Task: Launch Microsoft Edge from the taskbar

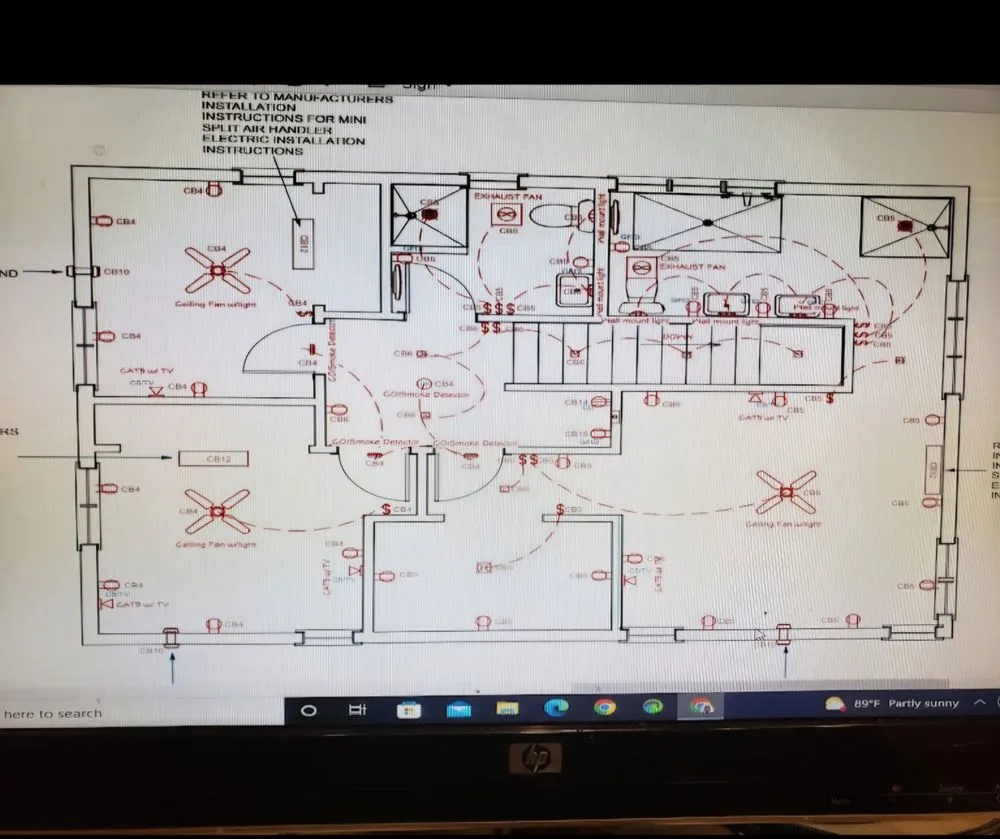Action: point(556,707)
